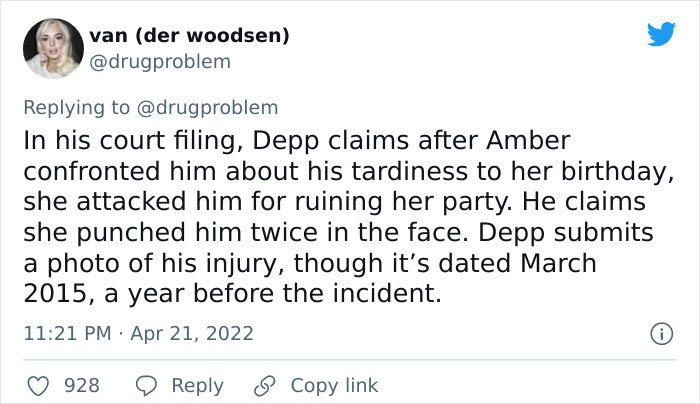Click the blue Twitter bird logo
Image resolution: width=700 pixels, height=404 pixels.
661,34
